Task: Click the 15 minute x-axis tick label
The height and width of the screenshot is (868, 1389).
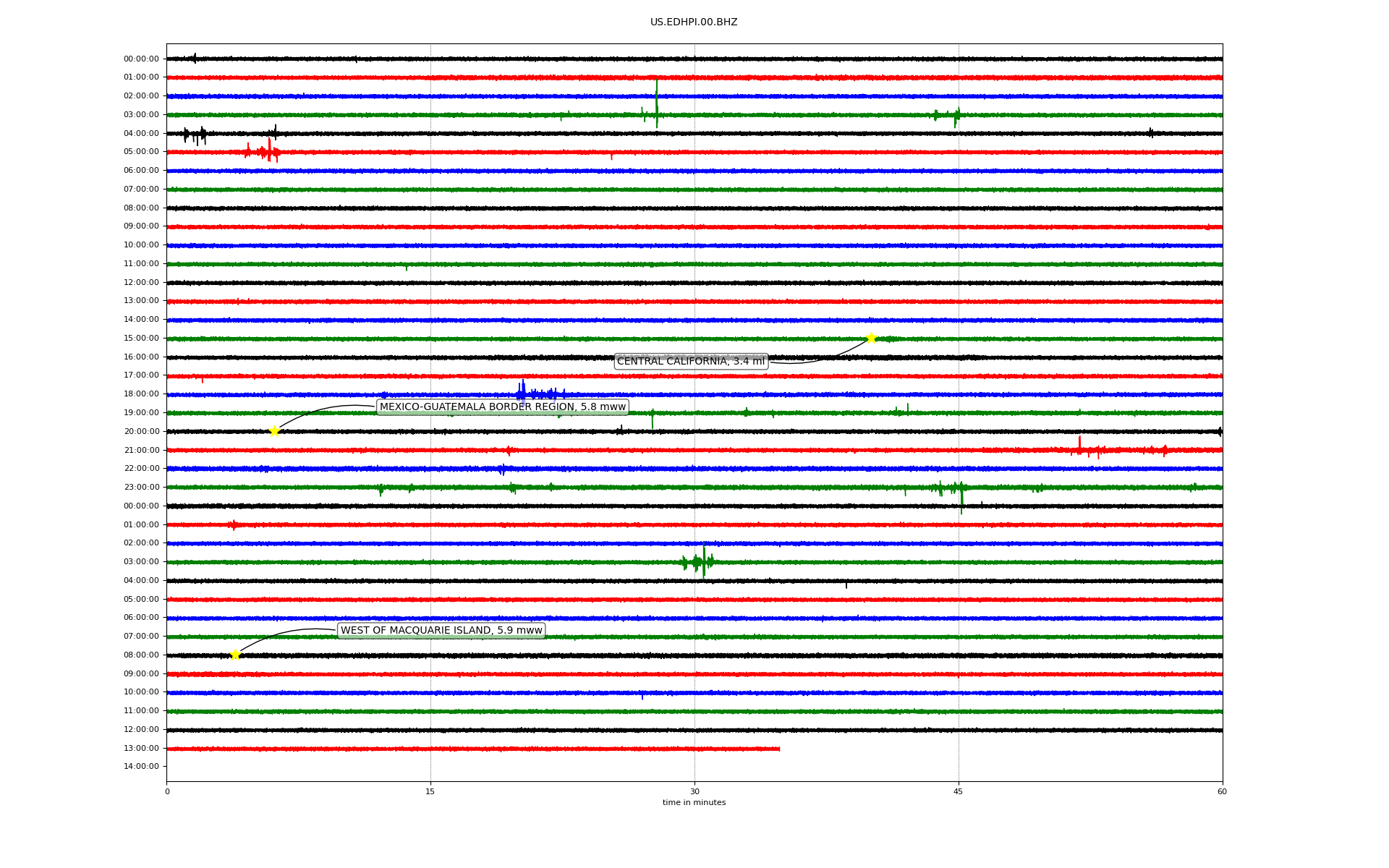Action: [430, 791]
